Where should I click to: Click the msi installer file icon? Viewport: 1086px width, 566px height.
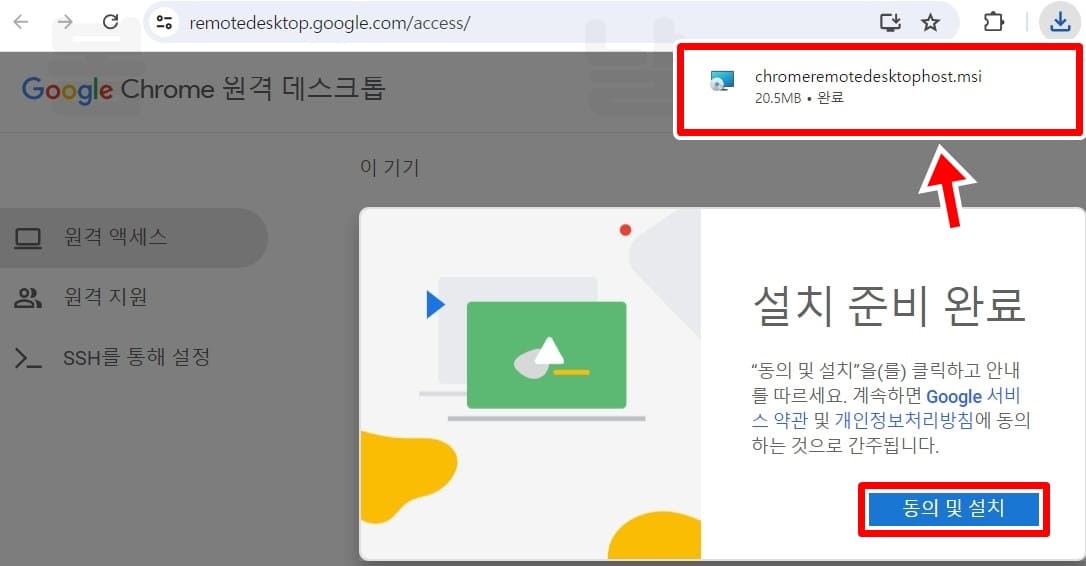point(721,80)
